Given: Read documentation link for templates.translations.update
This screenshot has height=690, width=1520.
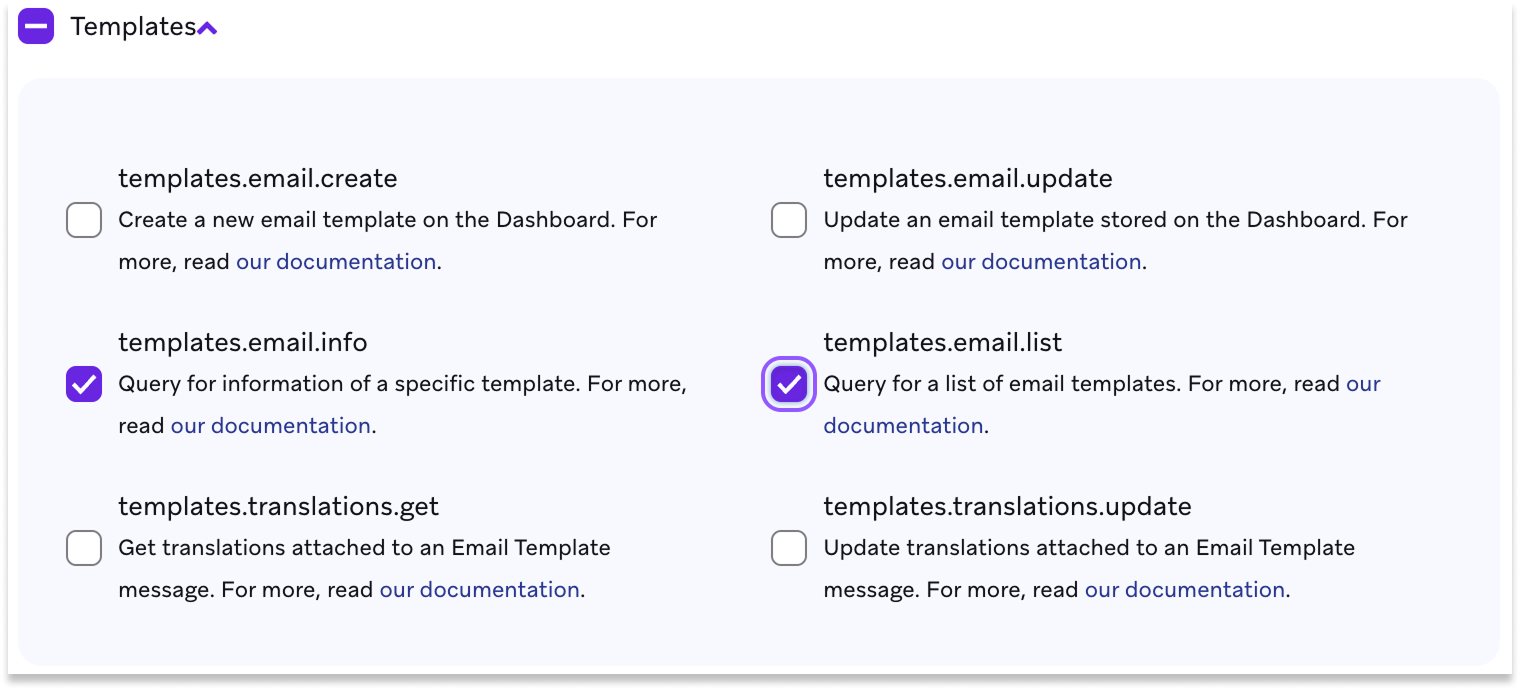Looking at the screenshot, I should [x=1185, y=590].
